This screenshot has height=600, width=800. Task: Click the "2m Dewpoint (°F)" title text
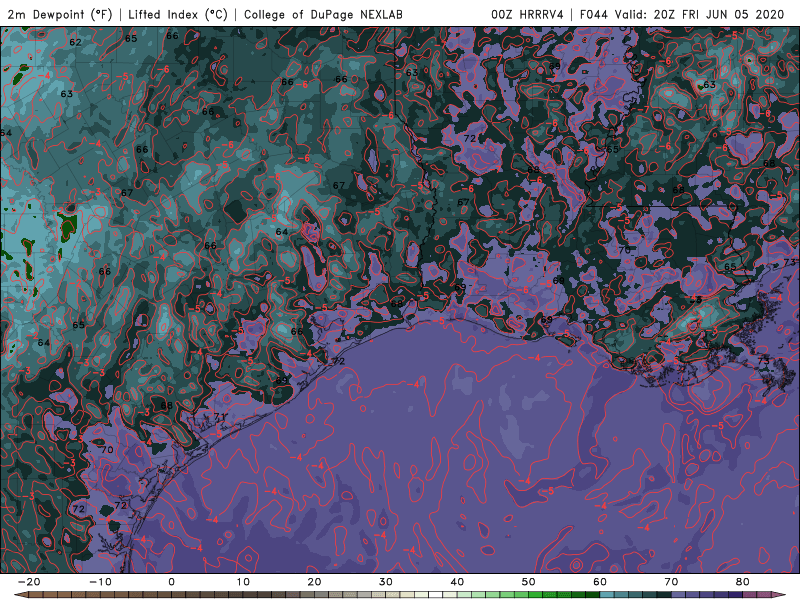(60, 14)
